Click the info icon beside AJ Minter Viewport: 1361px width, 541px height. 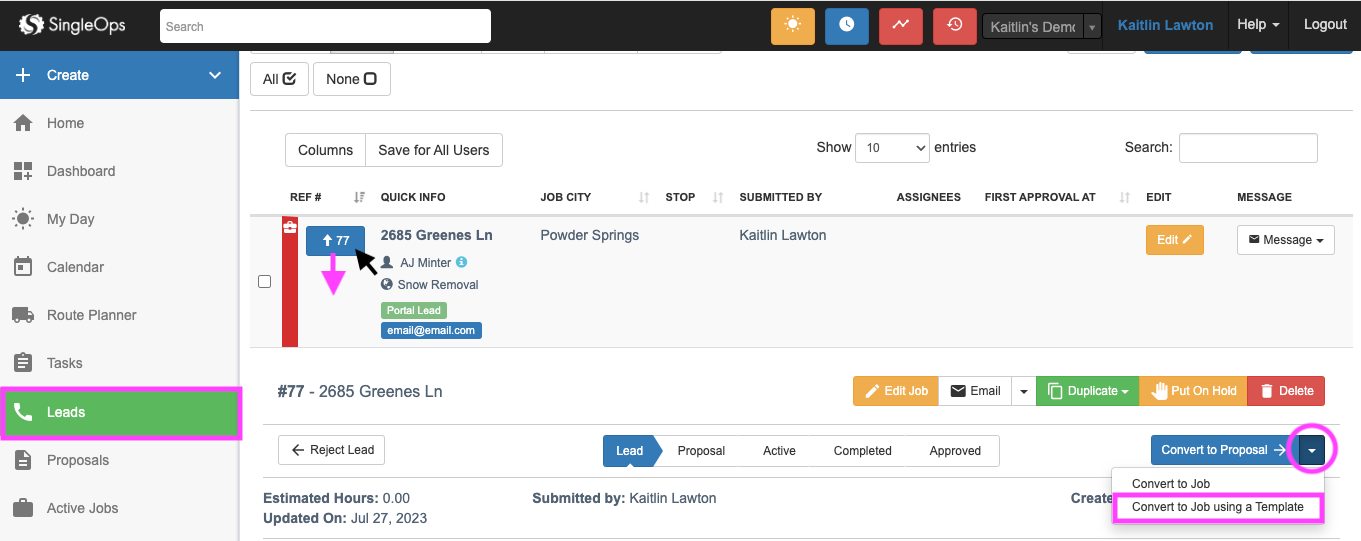click(x=462, y=262)
